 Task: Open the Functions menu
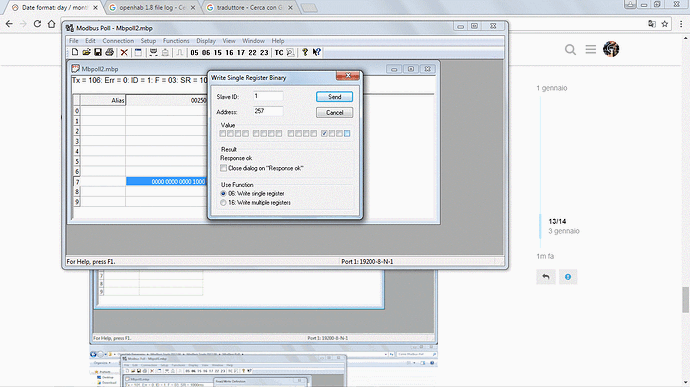(x=176, y=41)
